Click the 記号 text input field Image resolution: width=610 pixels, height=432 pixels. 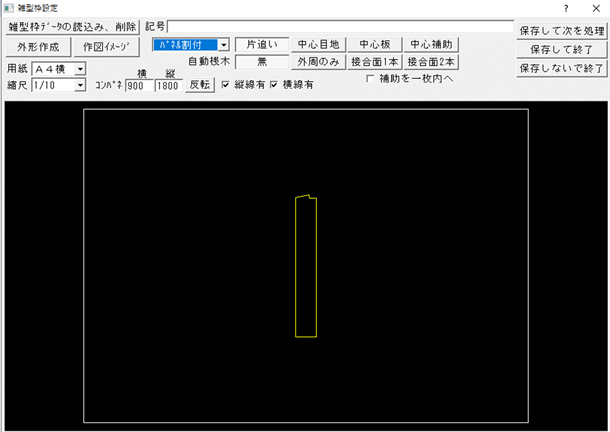pos(340,26)
